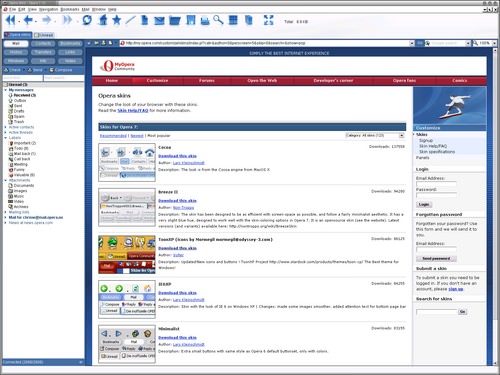The image size is (500, 375).
Task: Open bookmarks with the star icon
Action: [116, 20]
